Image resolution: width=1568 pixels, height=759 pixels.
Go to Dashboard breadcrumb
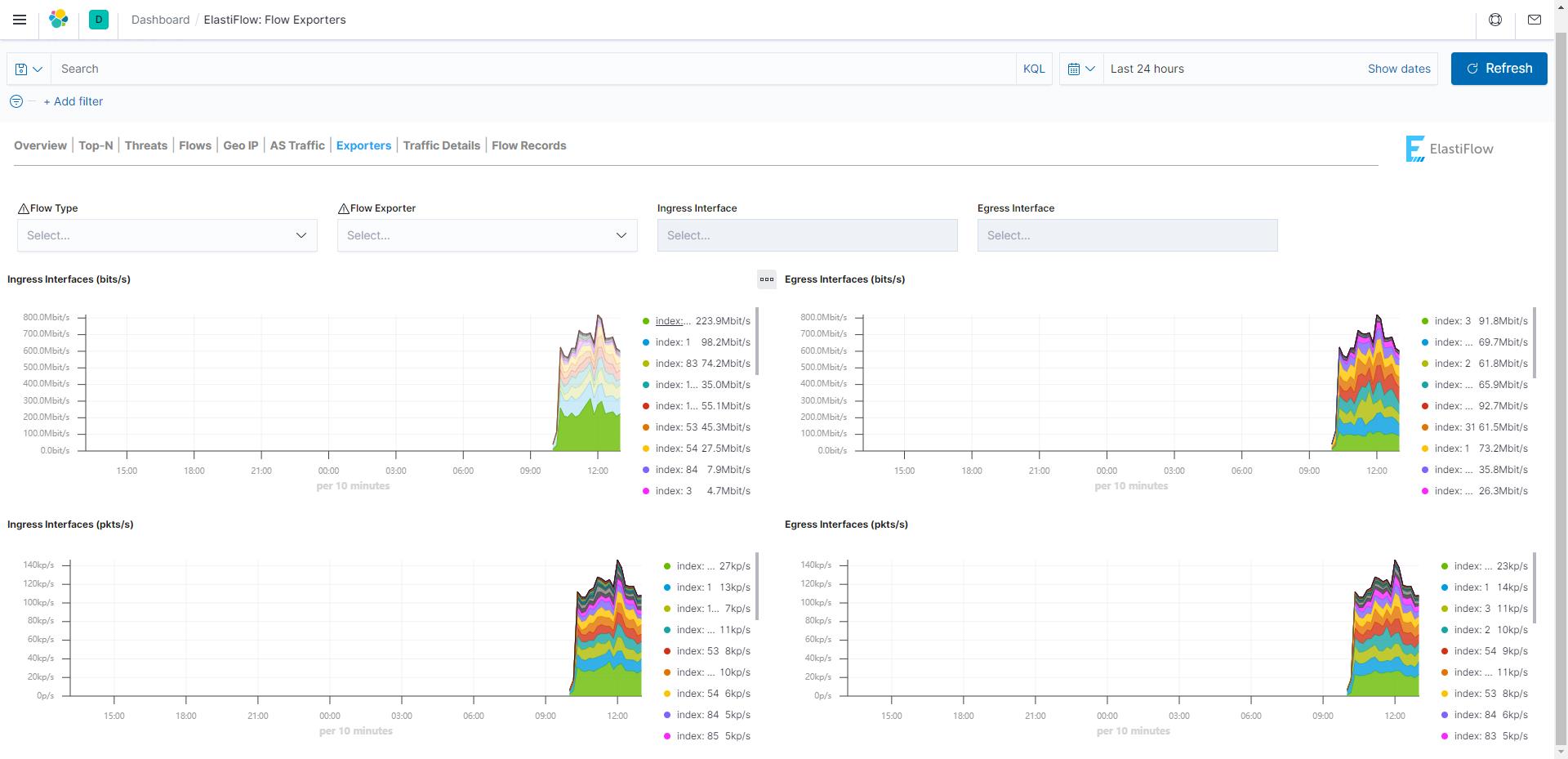coord(160,20)
